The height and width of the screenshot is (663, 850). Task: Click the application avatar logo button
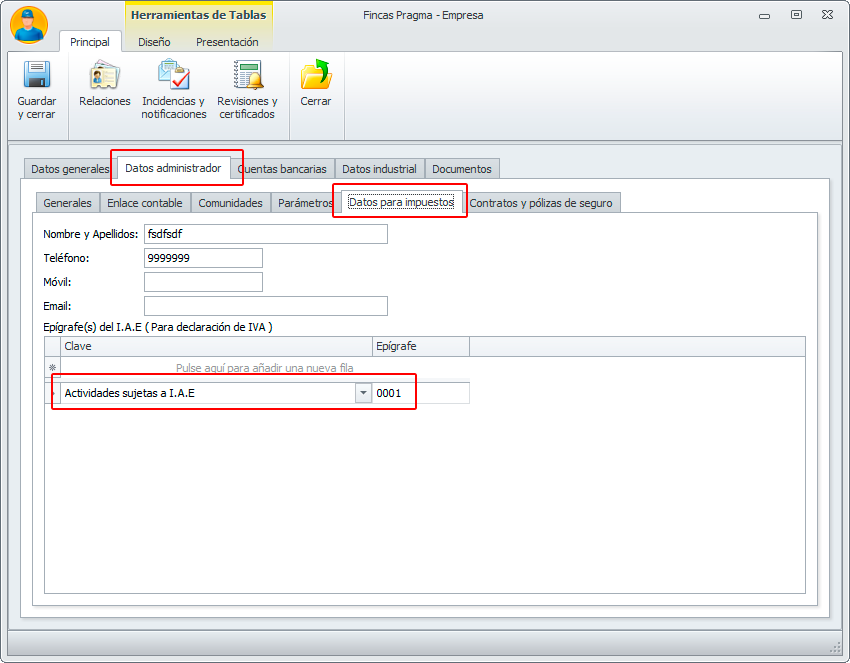click(x=29, y=25)
